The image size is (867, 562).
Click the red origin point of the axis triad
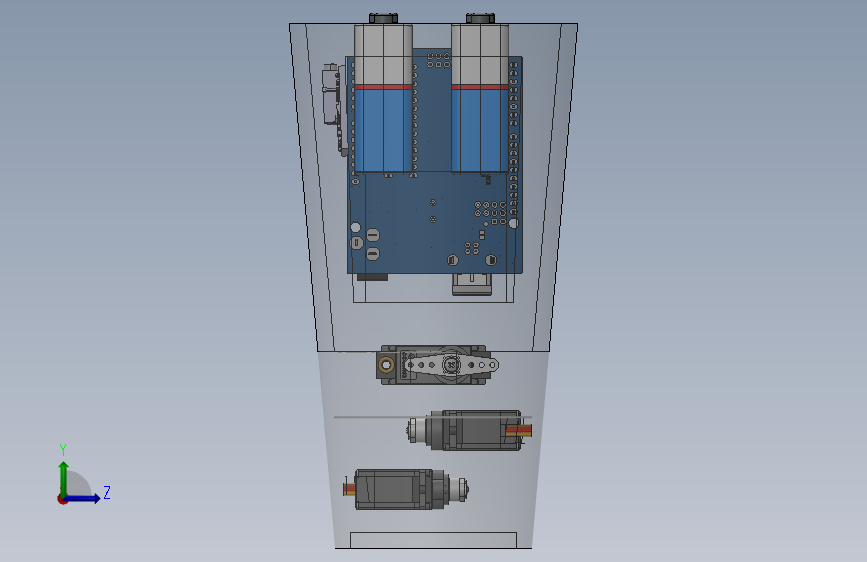pyautogui.click(x=62, y=499)
